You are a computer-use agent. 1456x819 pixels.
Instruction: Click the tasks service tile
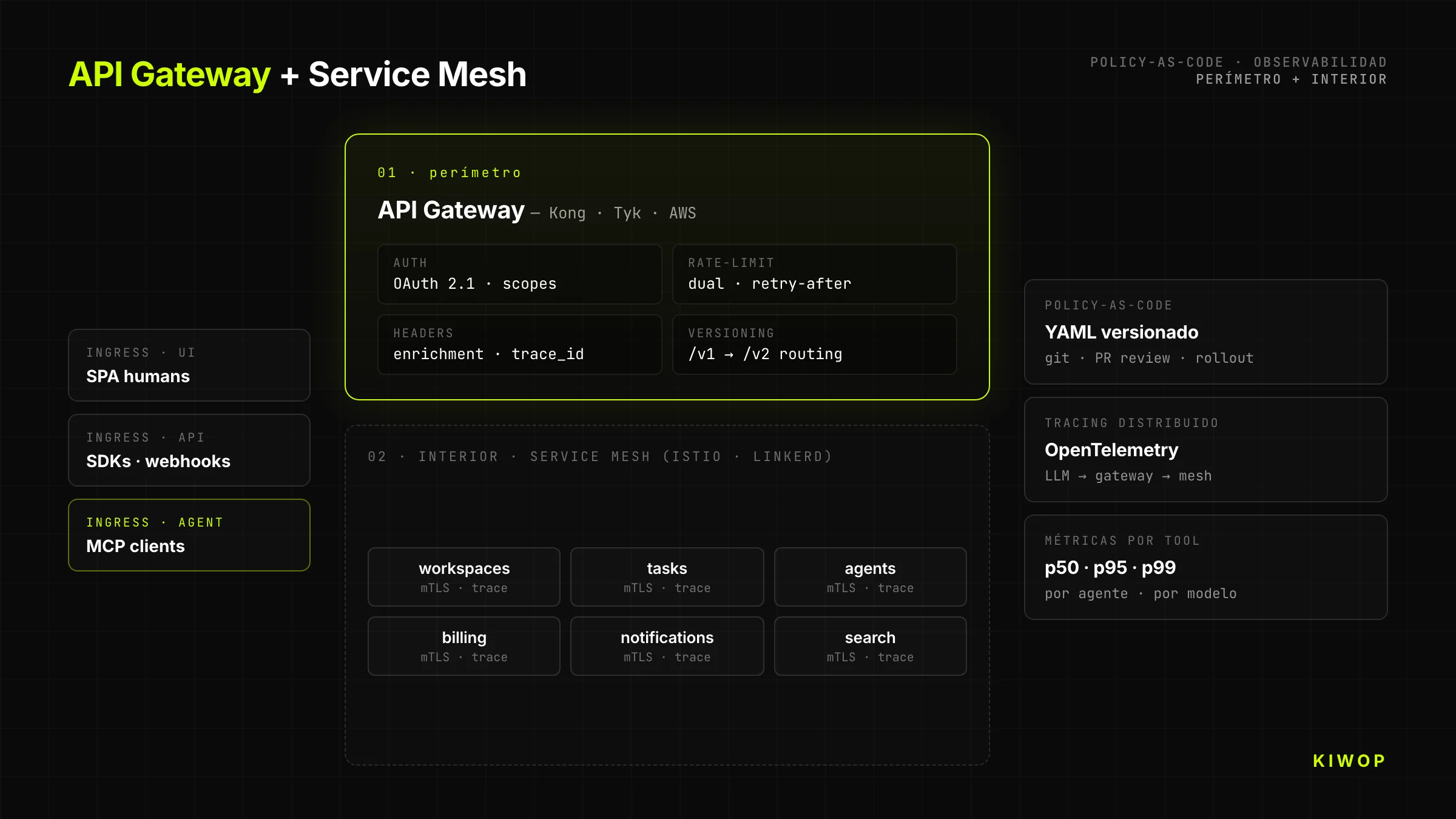tap(667, 576)
